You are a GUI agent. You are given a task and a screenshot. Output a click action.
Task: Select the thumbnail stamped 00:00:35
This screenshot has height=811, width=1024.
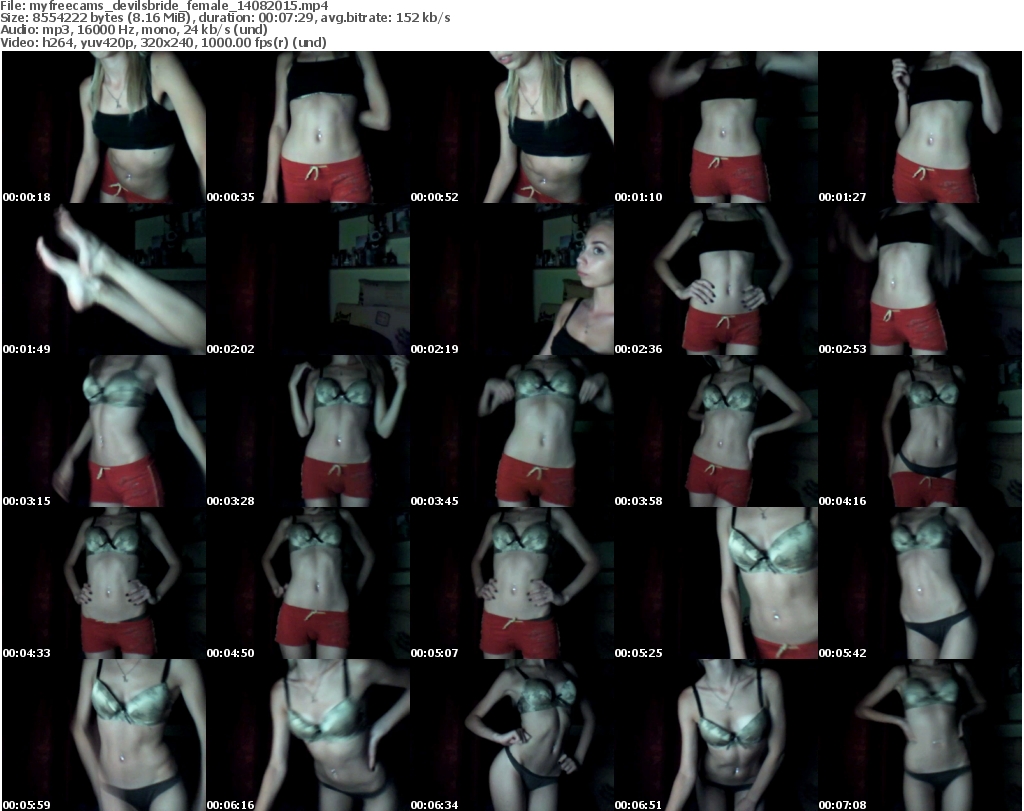coord(308,127)
